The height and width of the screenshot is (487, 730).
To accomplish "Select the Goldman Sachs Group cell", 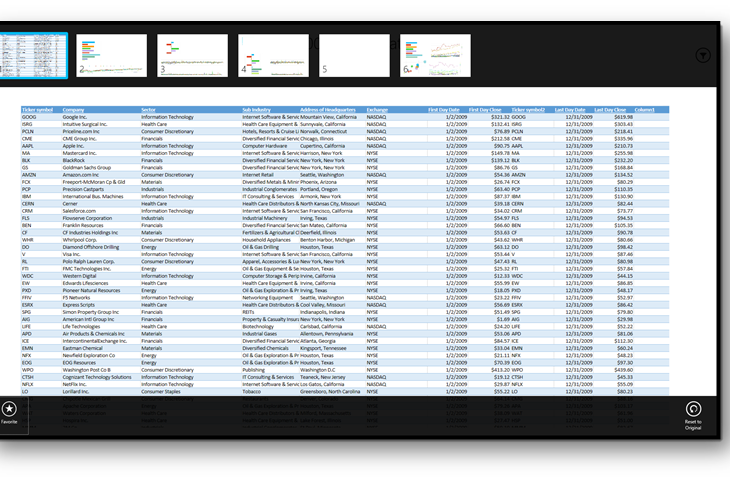I will click(87, 168).
